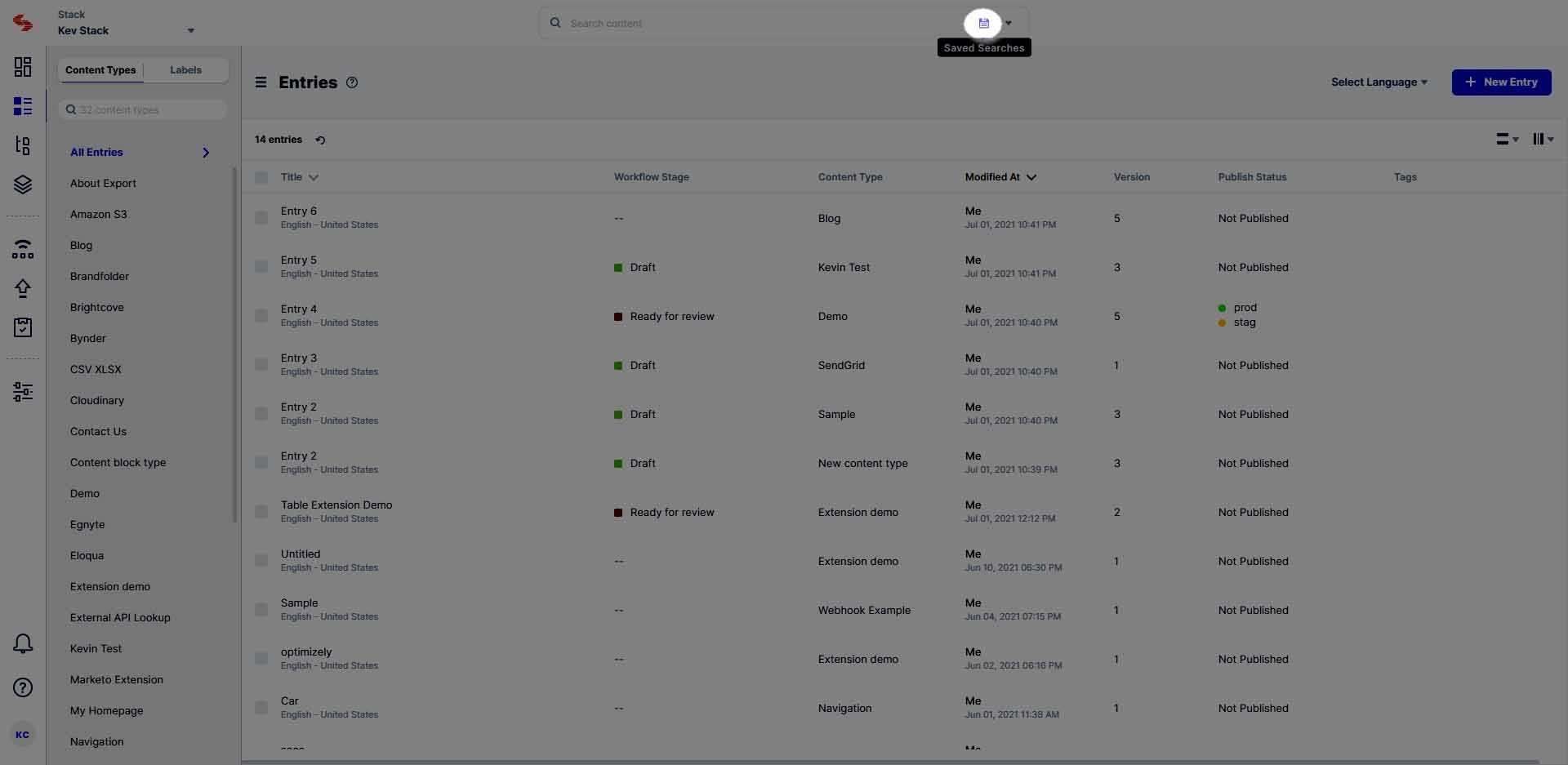Screen dimensions: 1568x765
Task: Select Cloudinary content type
Action: (97, 401)
